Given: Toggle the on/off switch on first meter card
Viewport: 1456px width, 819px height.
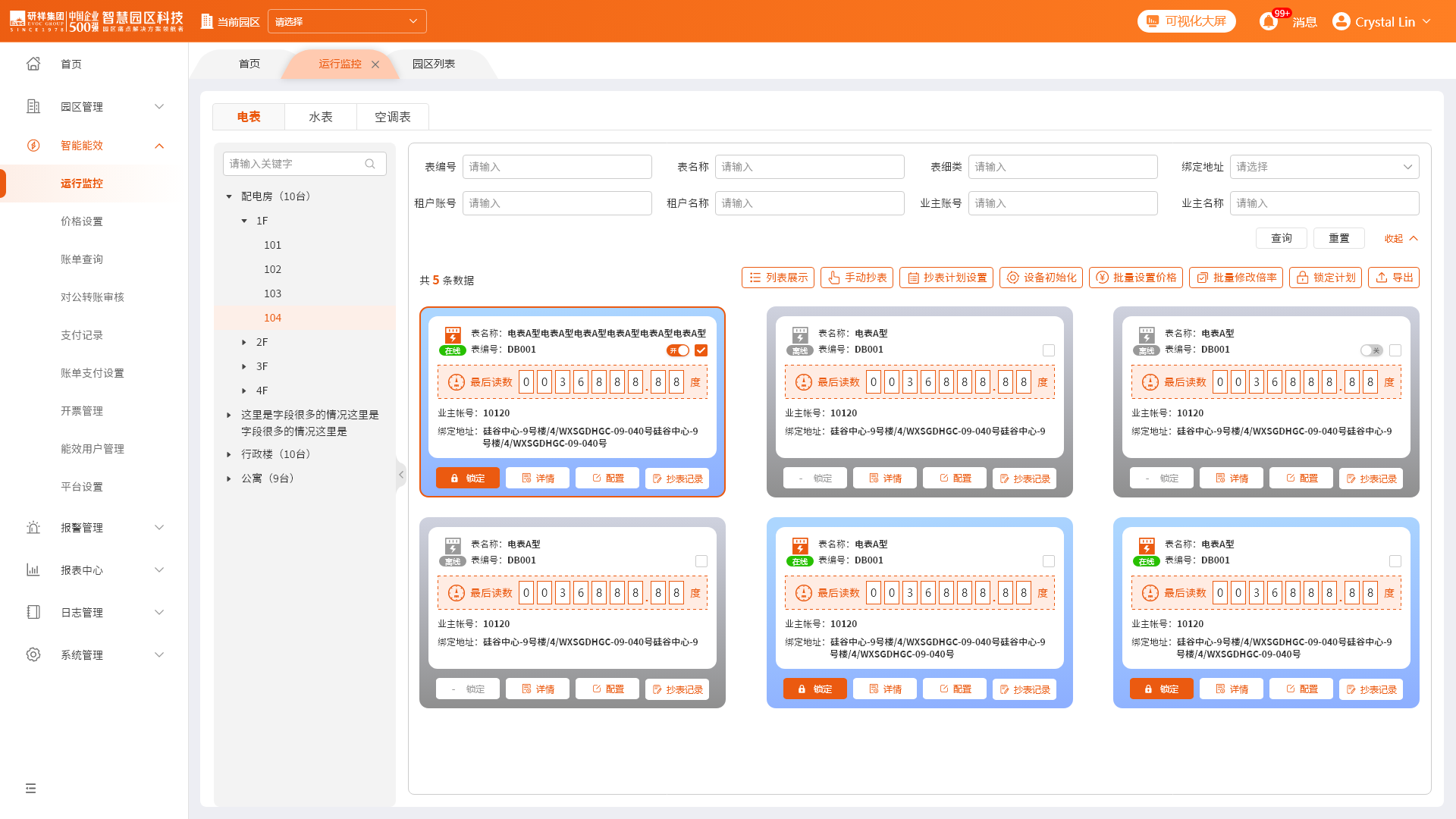Looking at the screenshot, I should click(x=678, y=350).
